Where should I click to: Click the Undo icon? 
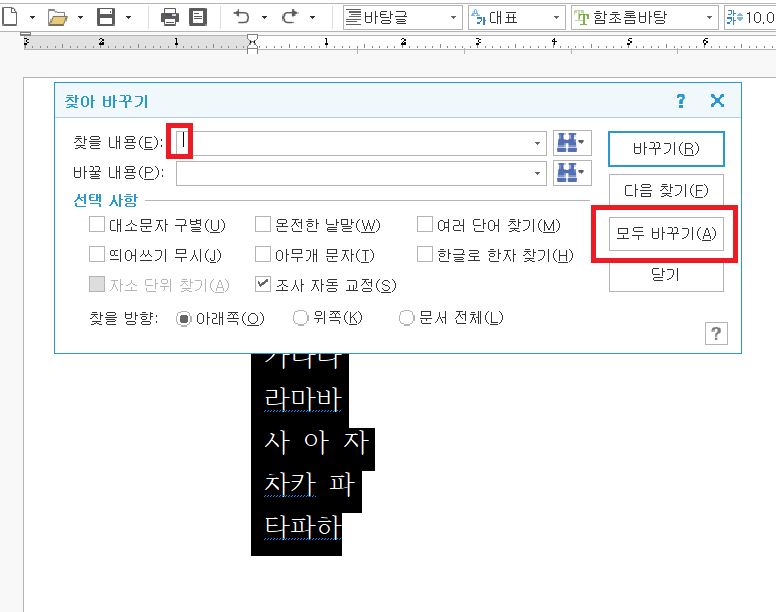(242, 17)
